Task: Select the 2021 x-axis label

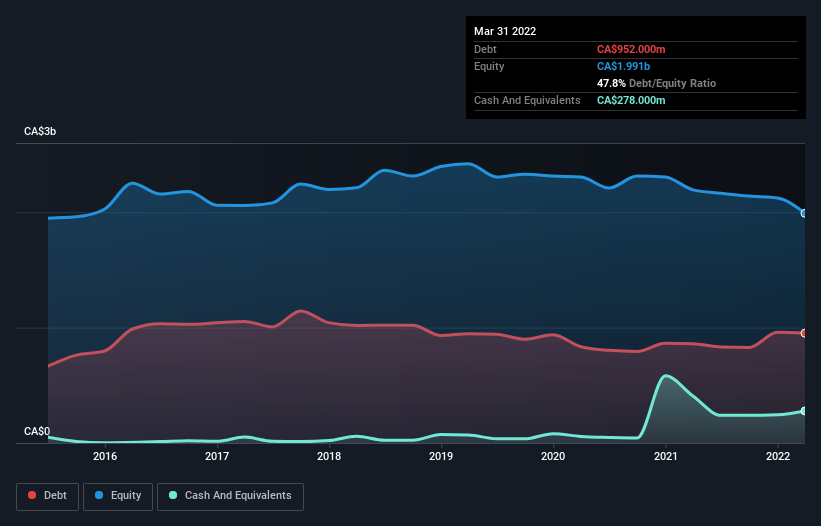Action: [x=665, y=456]
